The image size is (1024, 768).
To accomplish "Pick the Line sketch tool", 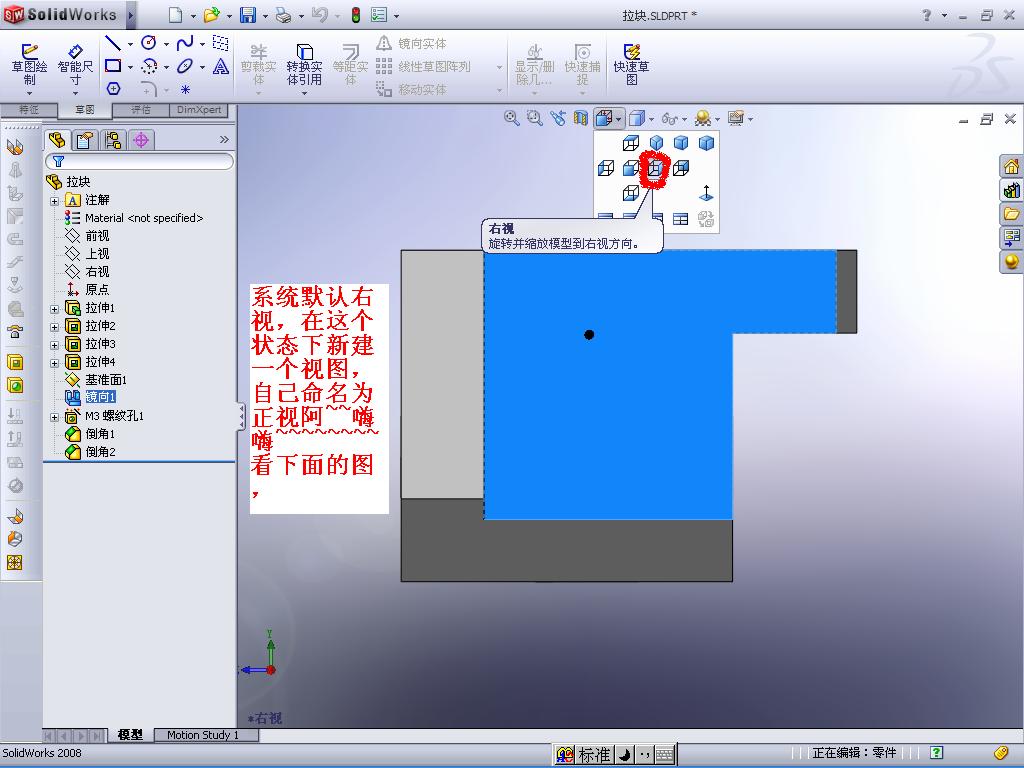I will point(113,43).
